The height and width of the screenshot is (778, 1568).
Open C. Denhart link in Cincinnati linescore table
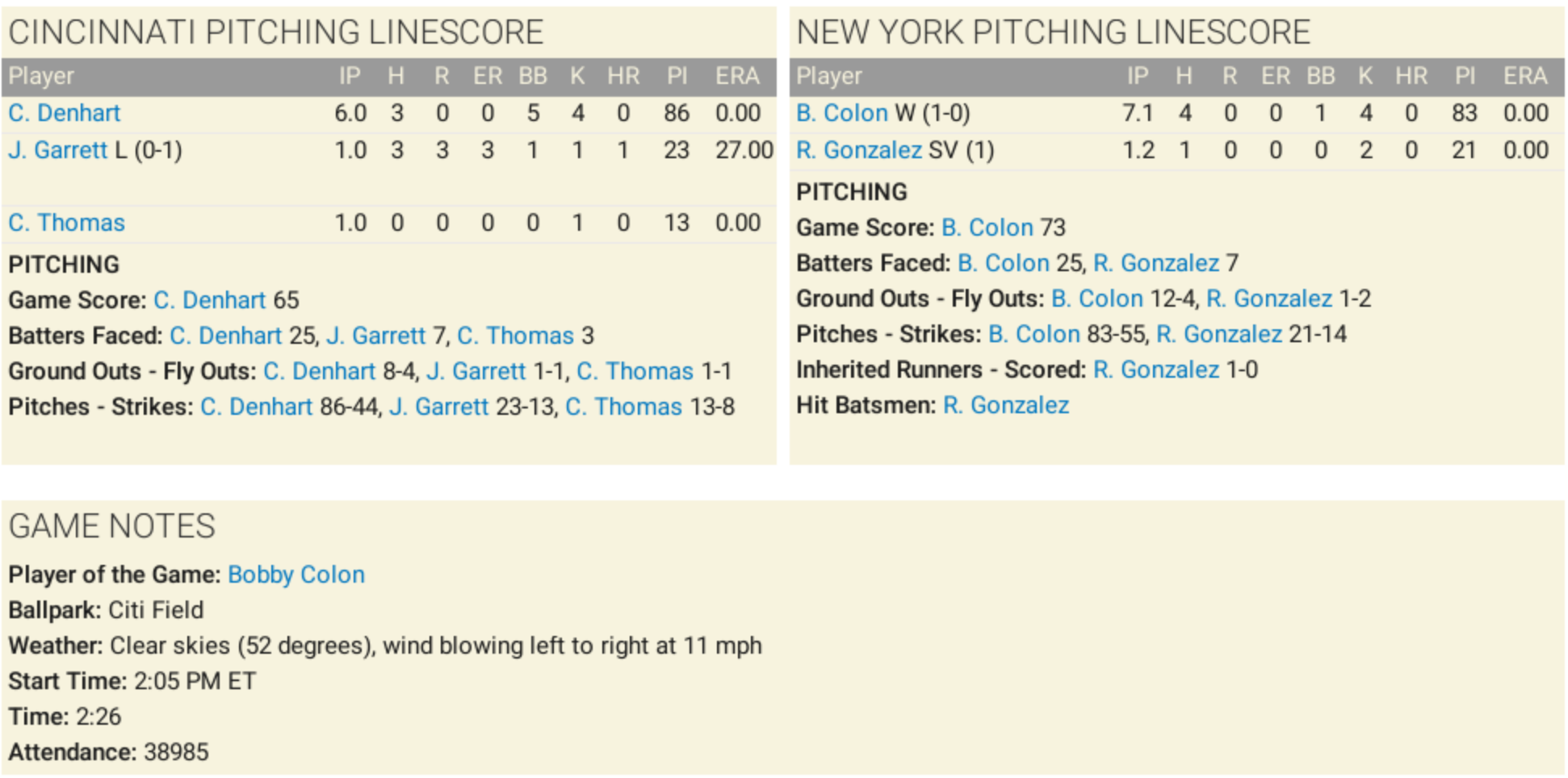coord(64,113)
